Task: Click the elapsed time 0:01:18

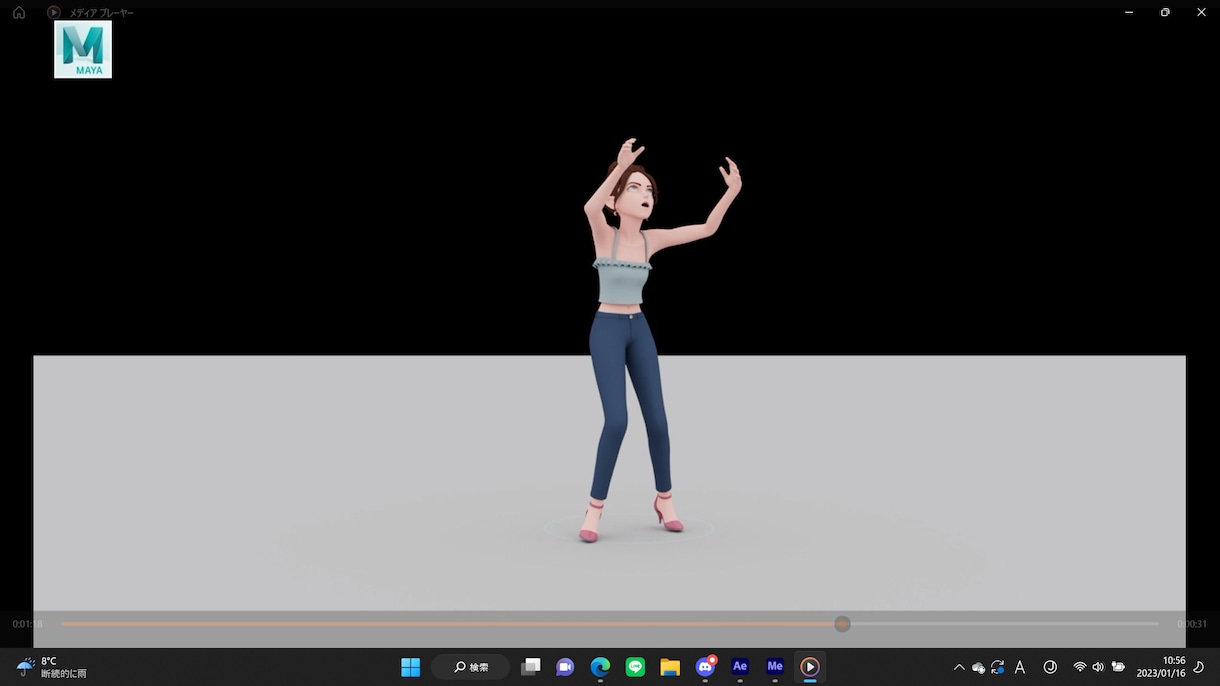Action: coord(28,624)
